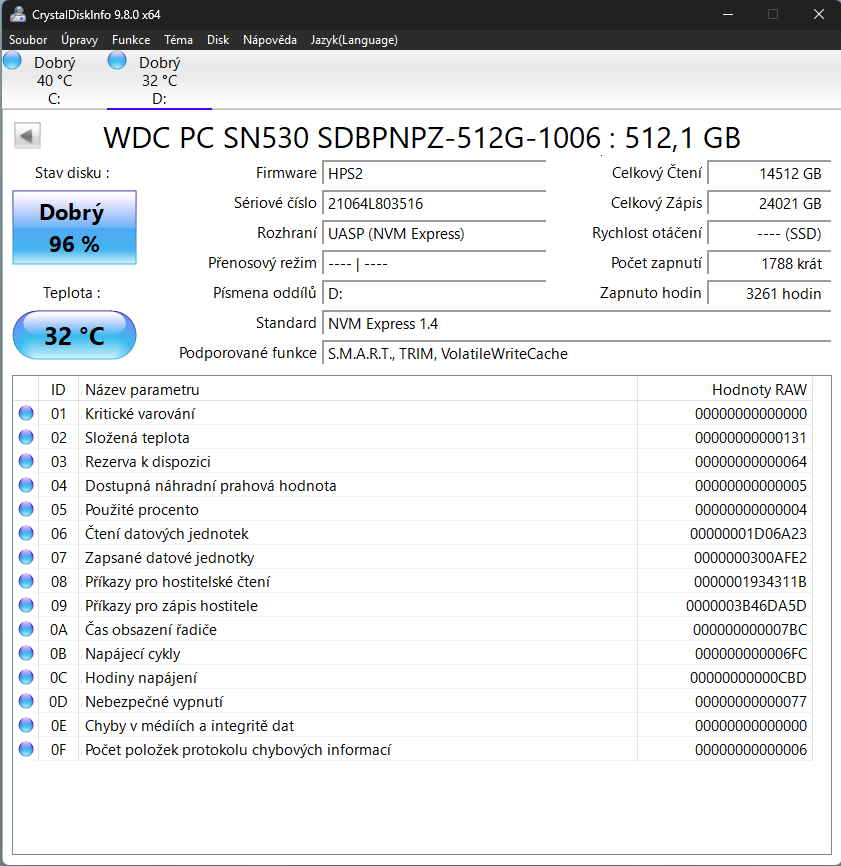
Task: Select the Složená teplota row text
Action: click(x=137, y=437)
